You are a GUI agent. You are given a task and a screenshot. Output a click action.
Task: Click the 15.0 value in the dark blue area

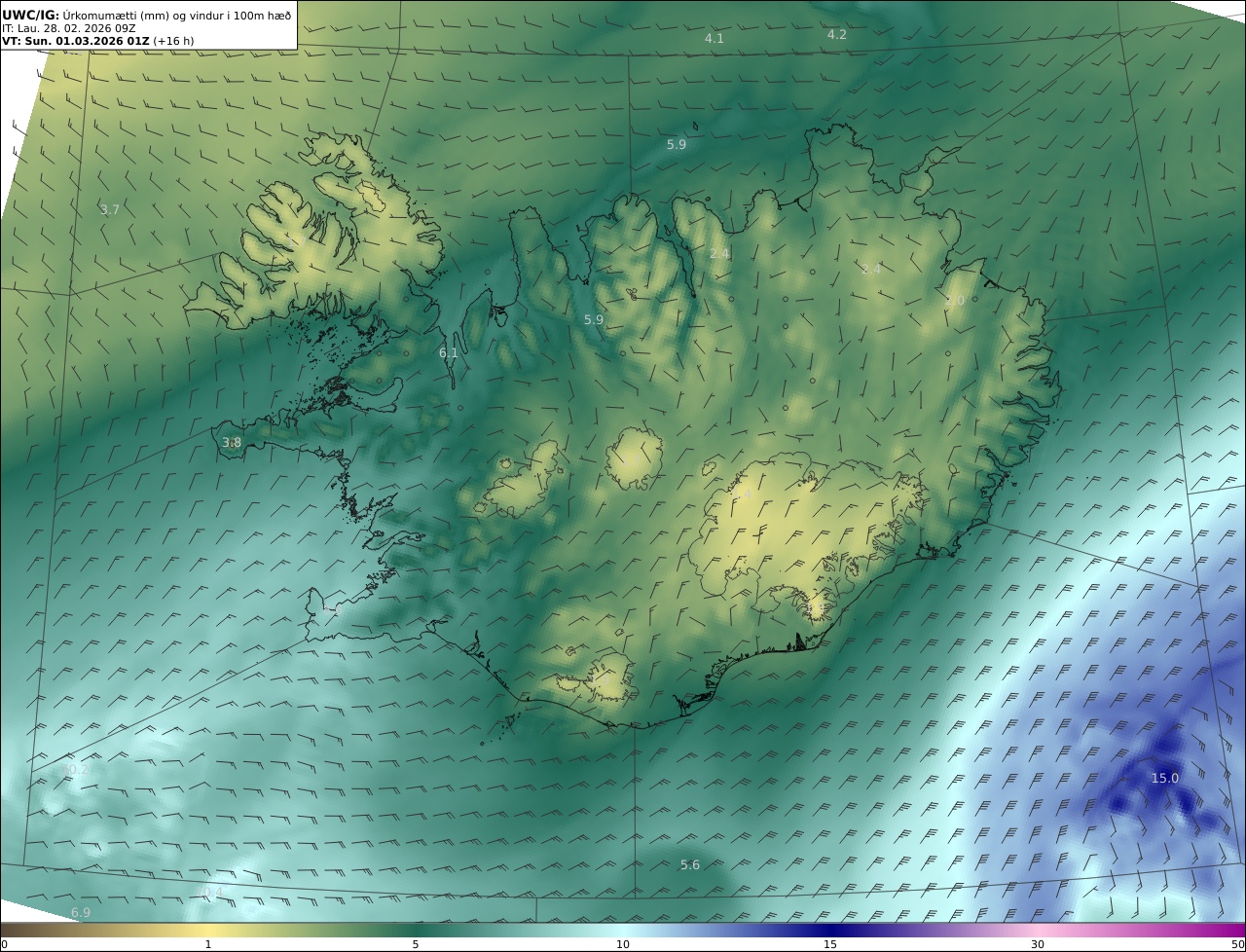(x=1165, y=778)
